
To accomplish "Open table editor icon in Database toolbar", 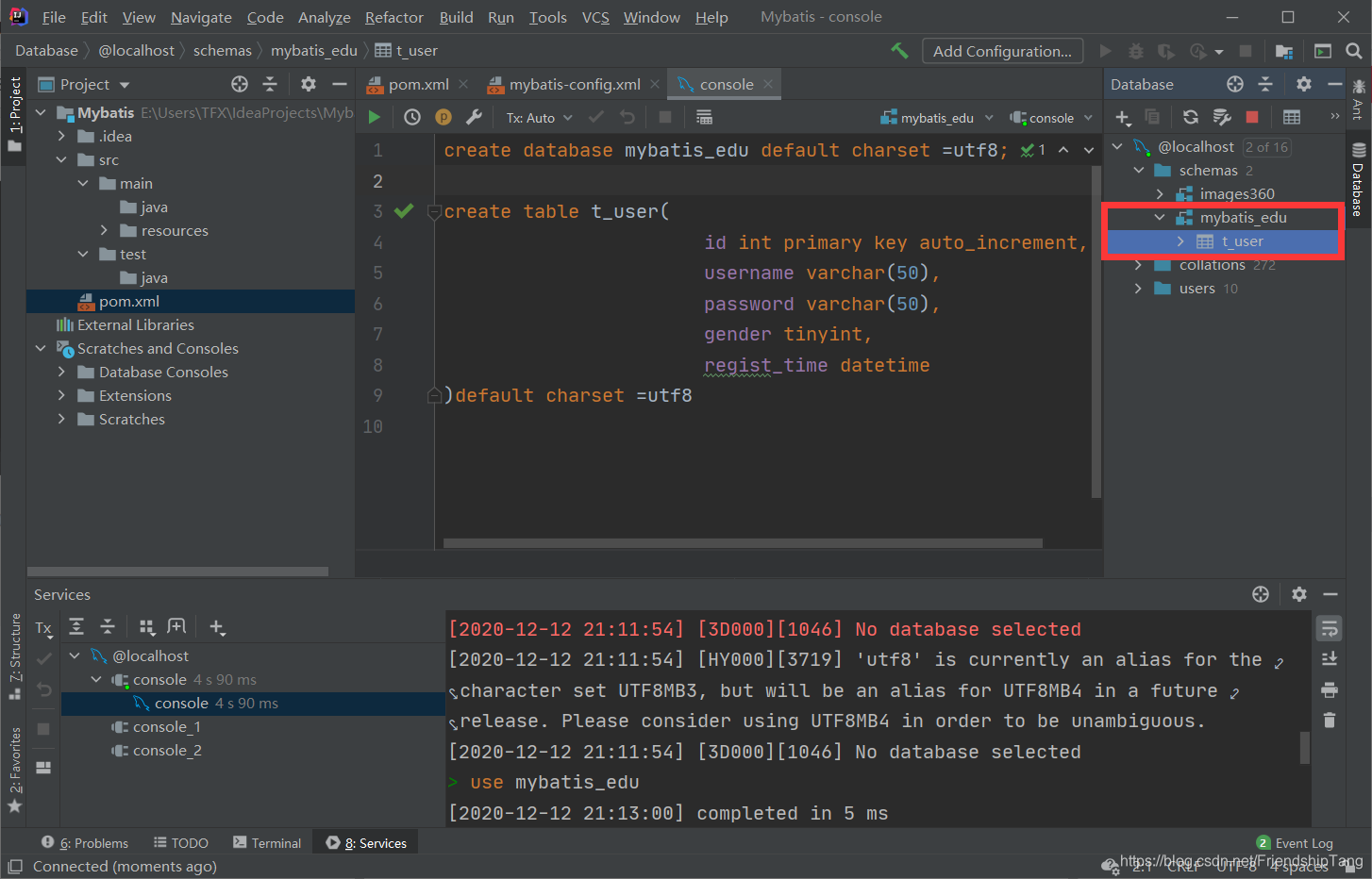I will (x=1292, y=117).
